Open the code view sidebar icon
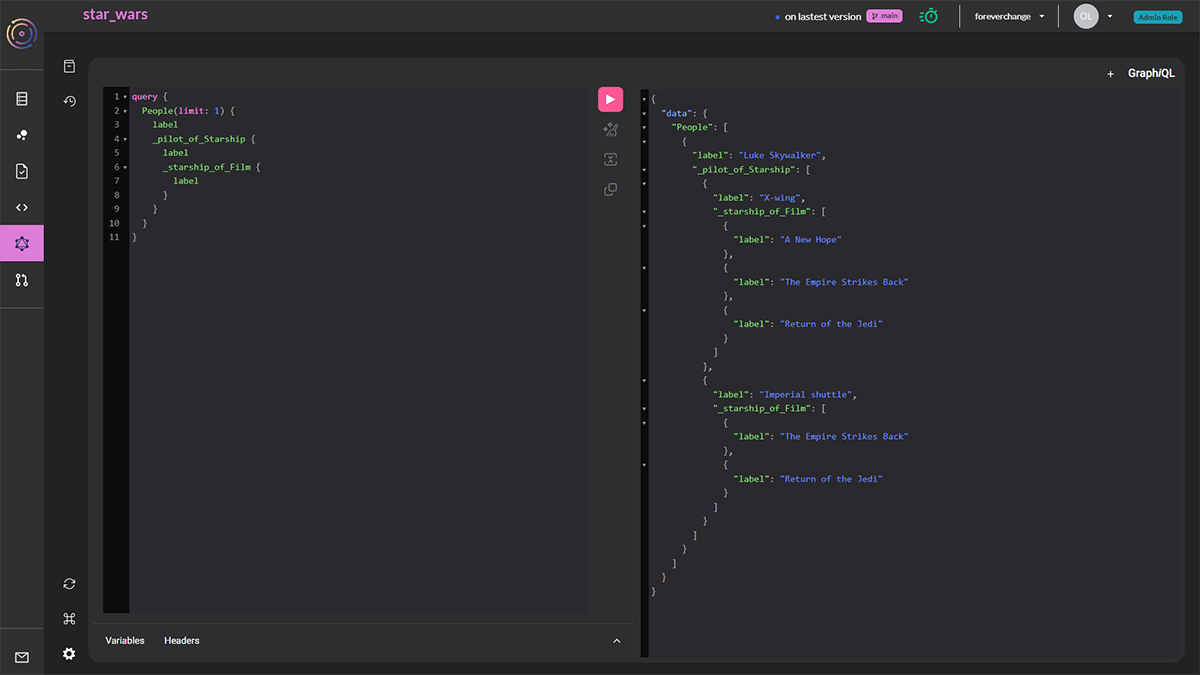This screenshot has width=1200, height=675. 22,207
